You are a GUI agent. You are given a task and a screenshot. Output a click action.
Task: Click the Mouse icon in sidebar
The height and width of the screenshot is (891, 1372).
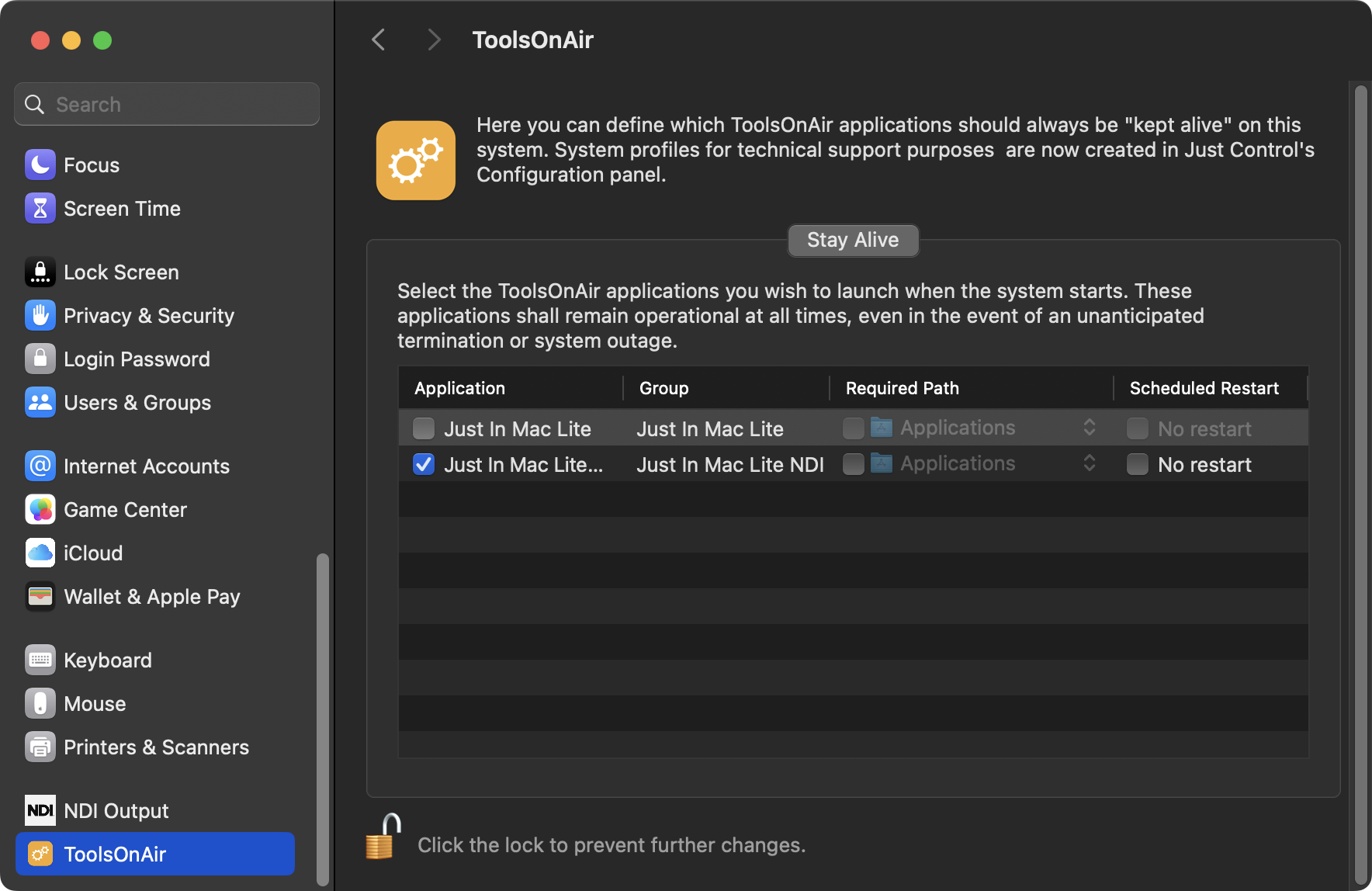click(x=40, y=703)
